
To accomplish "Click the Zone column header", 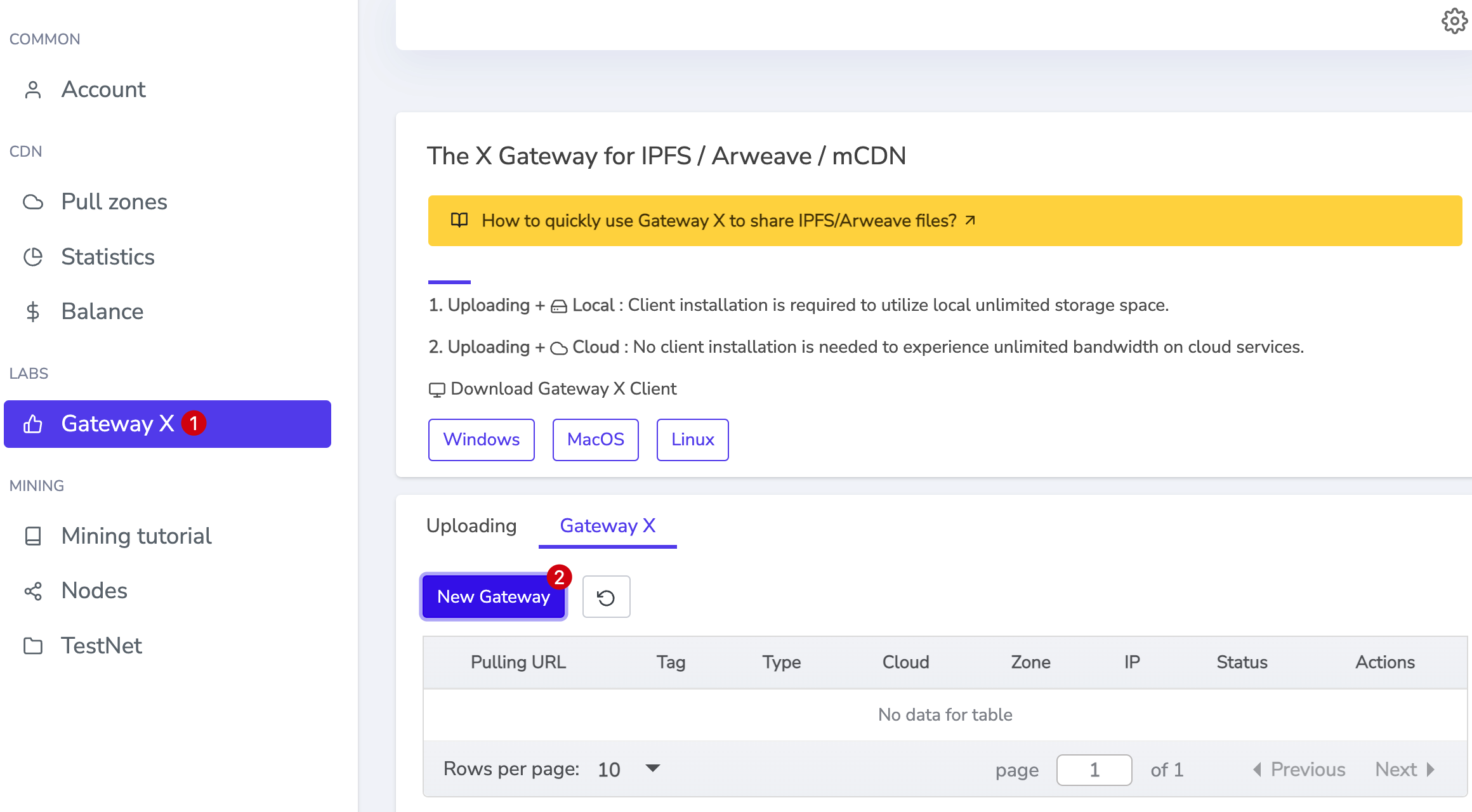I will point(1030,662).
